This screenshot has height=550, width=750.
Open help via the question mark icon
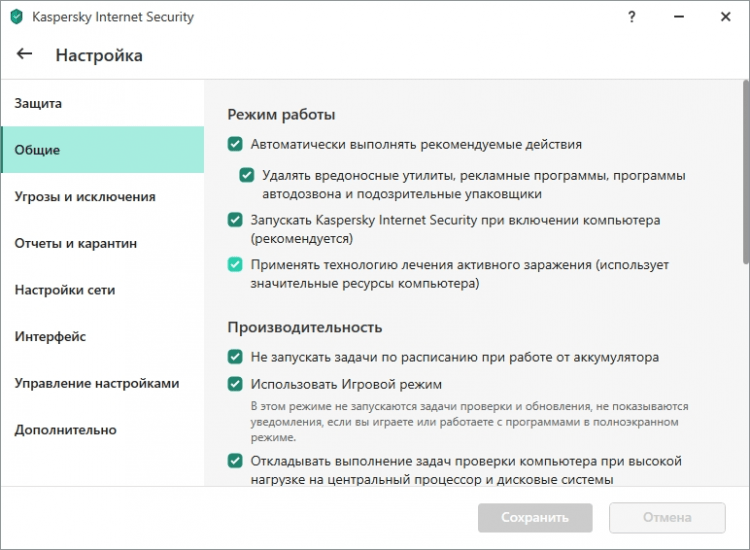pyautogui.click(x=631, y=17)
